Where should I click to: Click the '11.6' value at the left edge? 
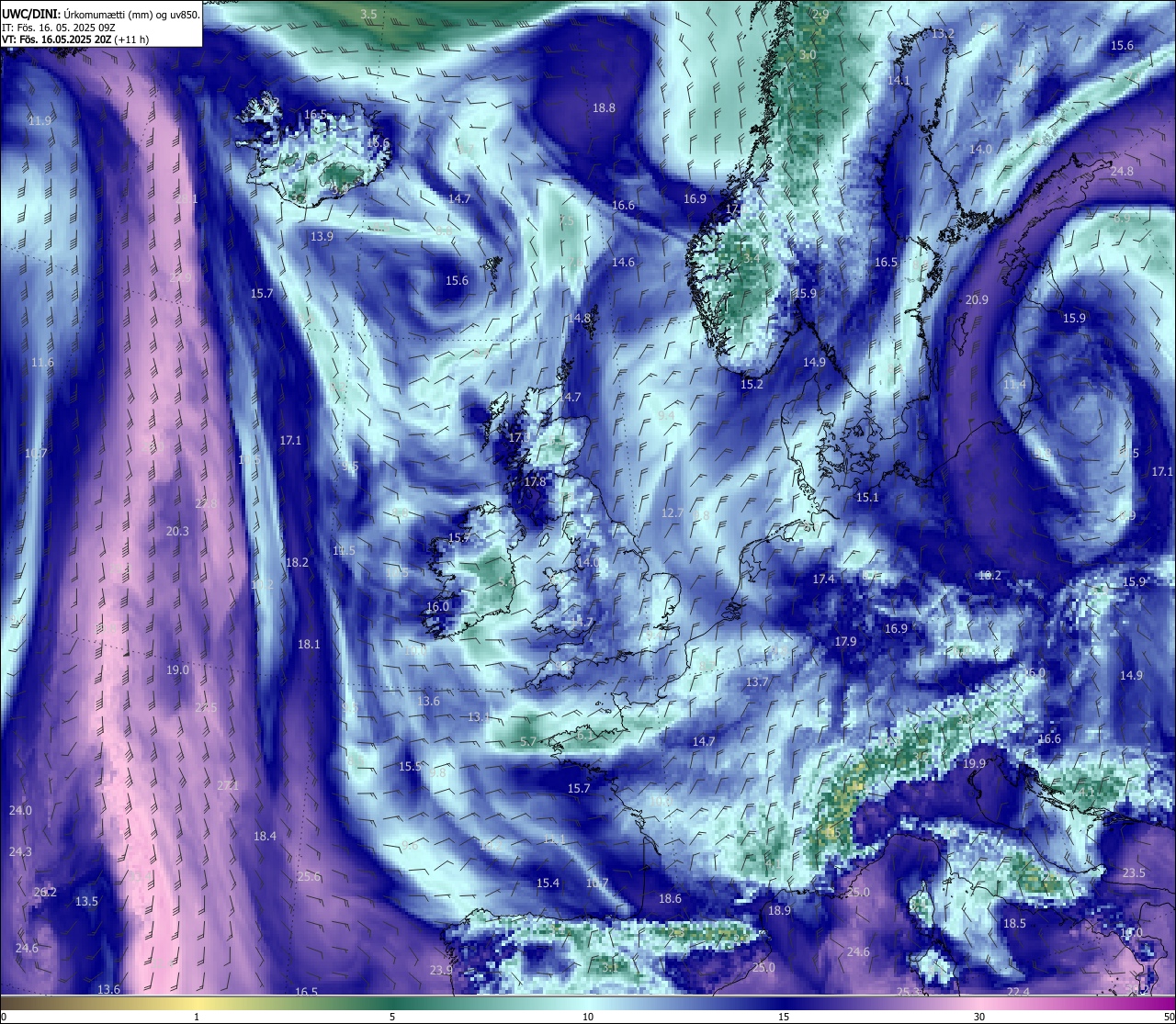[x=42, y=363]
